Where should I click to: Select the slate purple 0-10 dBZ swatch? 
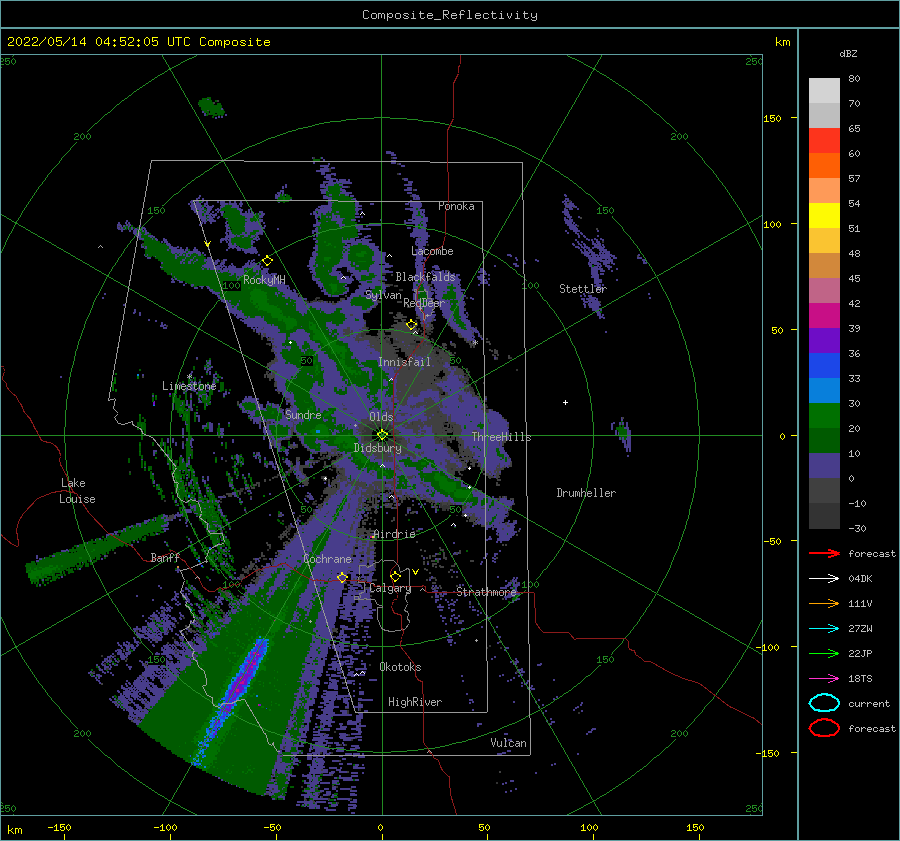coord(824,465)
